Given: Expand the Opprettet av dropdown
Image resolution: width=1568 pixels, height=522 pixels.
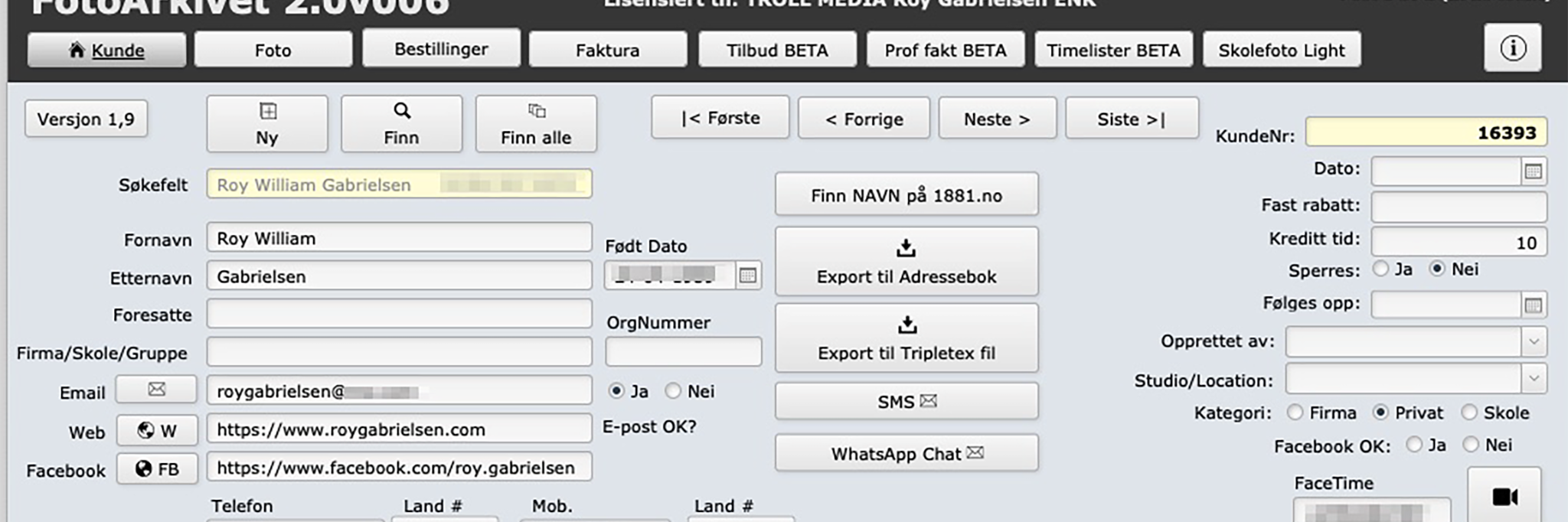Looking at the screenshot, I should tap(1533, 341).
